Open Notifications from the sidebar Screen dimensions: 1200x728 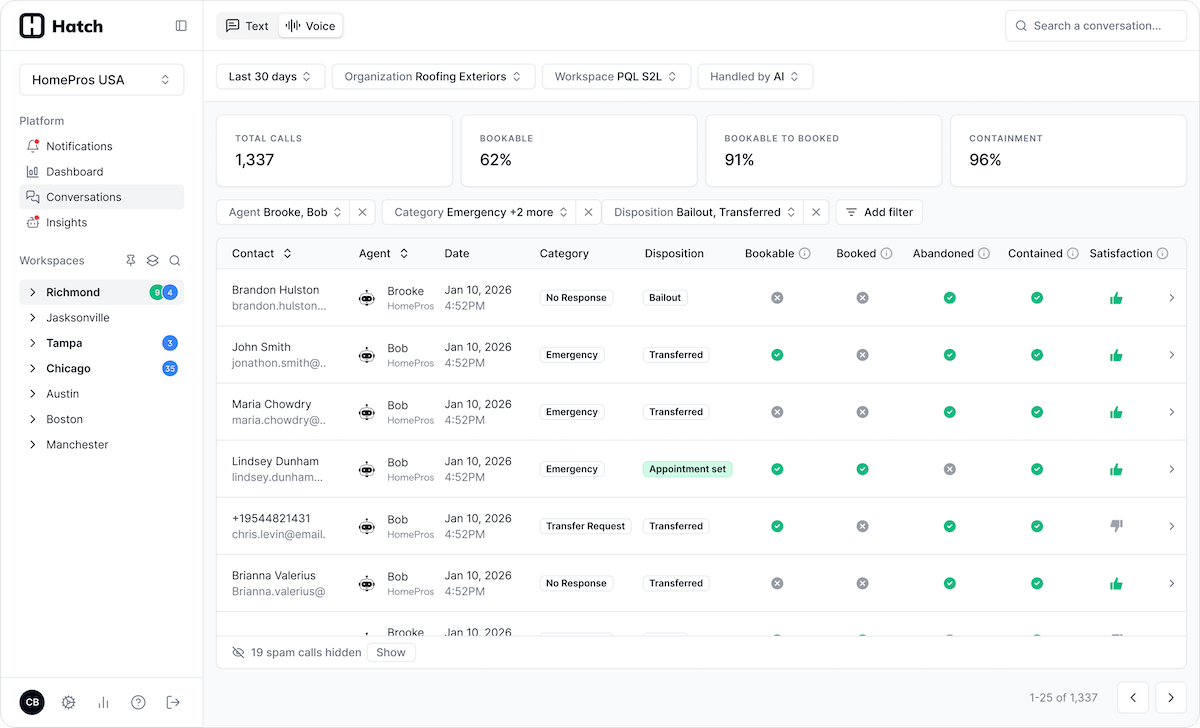[x=79, y=146]
